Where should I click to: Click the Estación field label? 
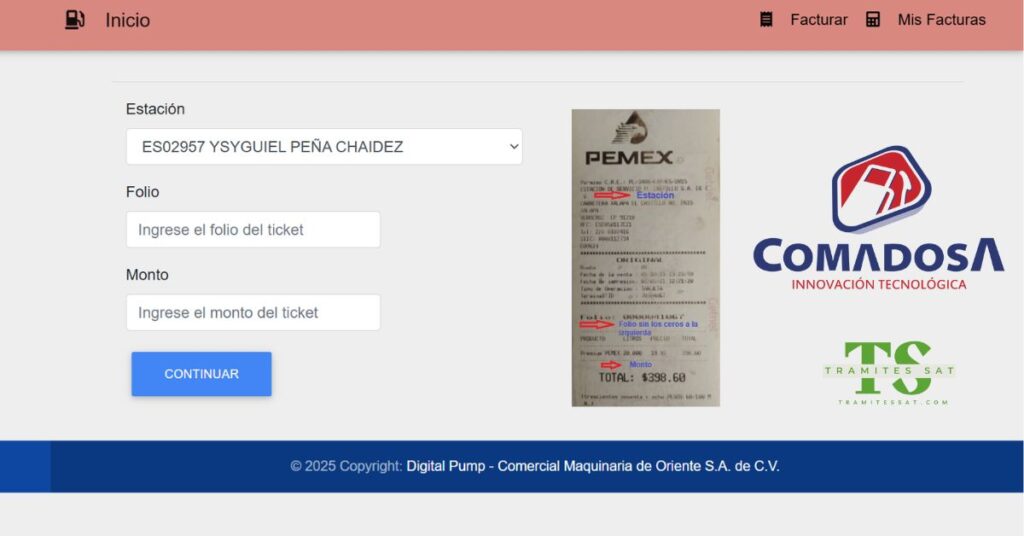point(155,109)
